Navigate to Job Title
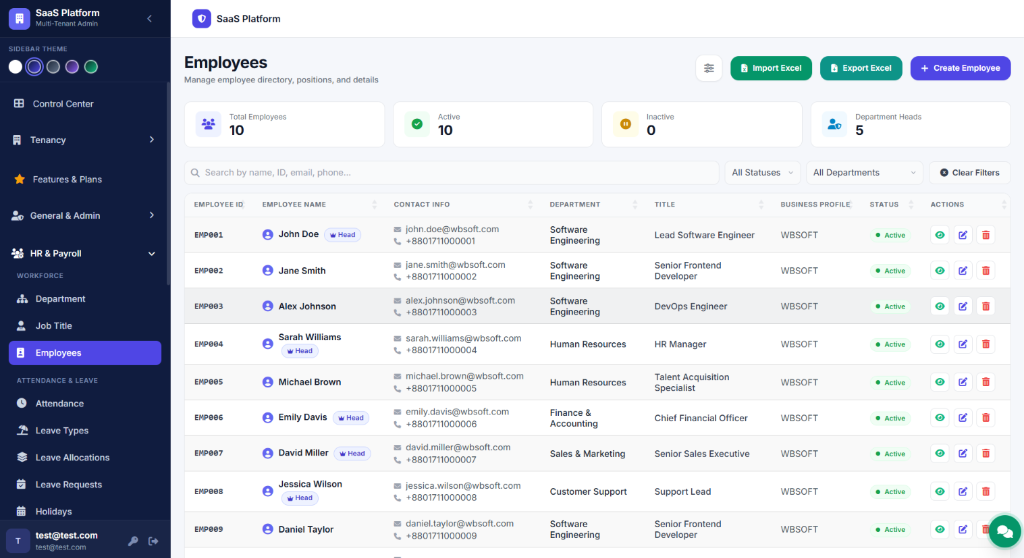The image size is (1024, 558). point(85,325)
